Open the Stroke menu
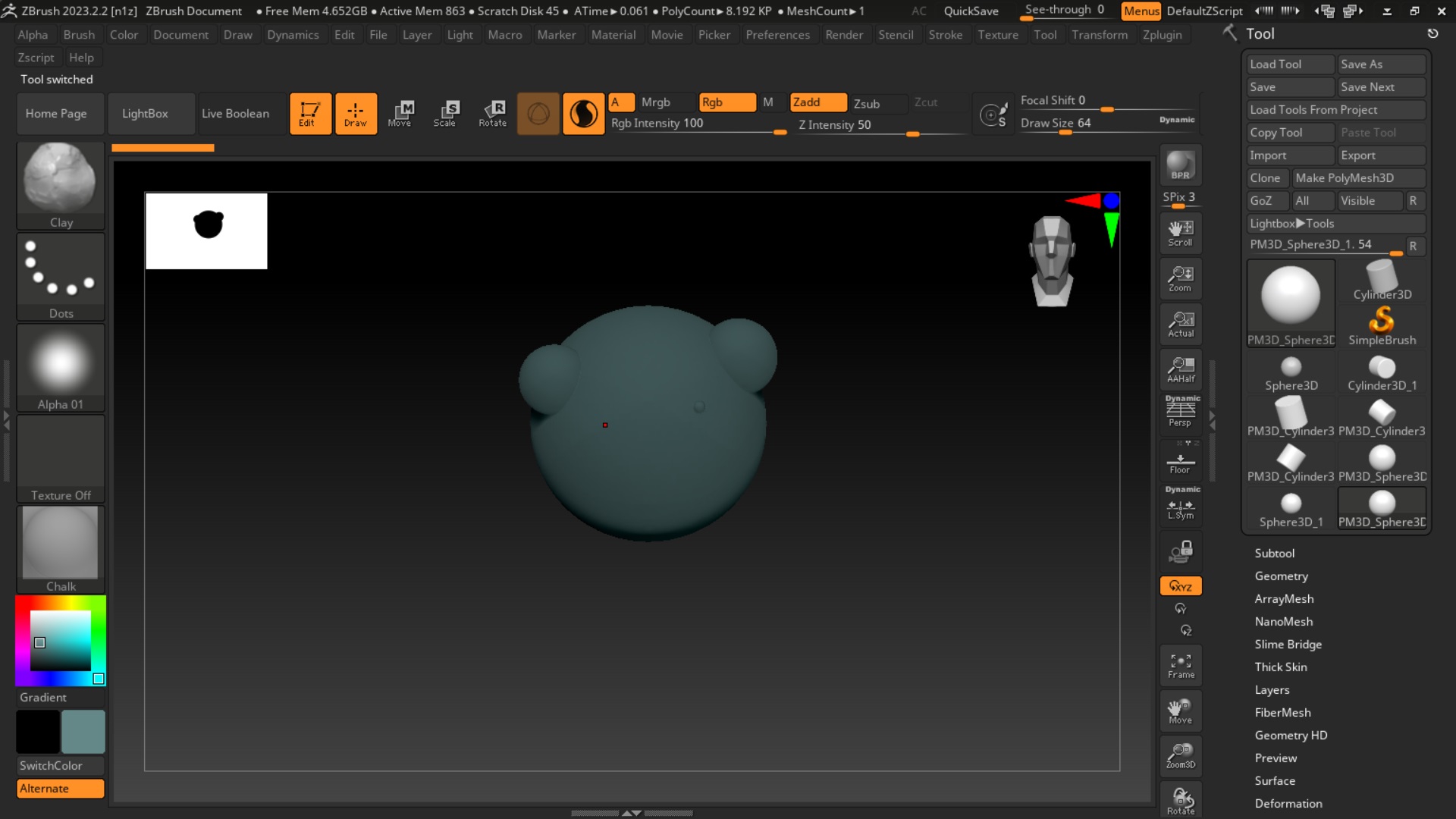The image size is (1456, 819). [x=945, y=35]
